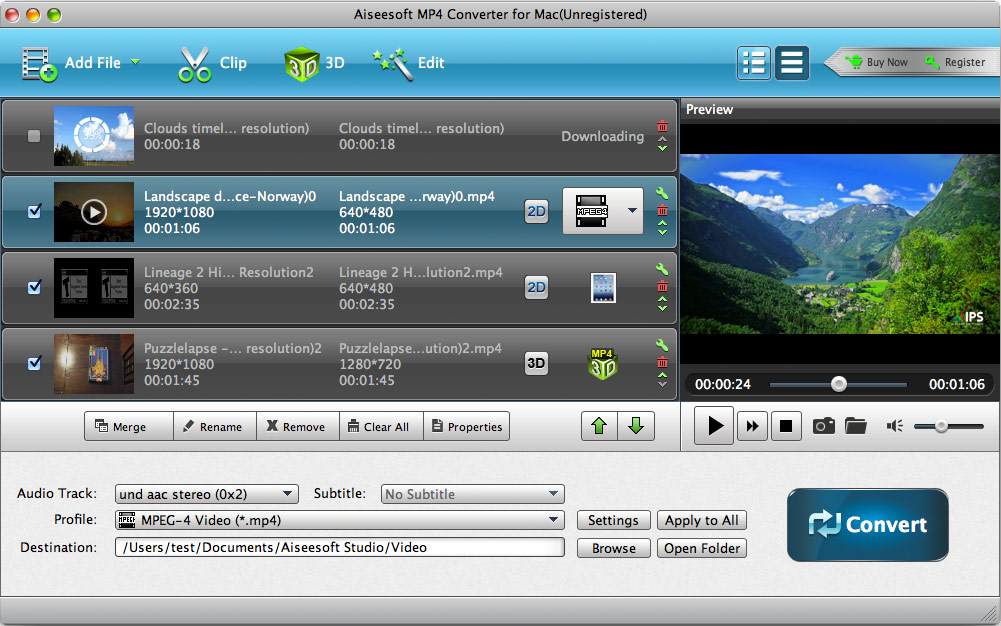Screen dimensions: 1001x626
Task: Open the Clip scissors tool
Action: click(x=212, y=64)
